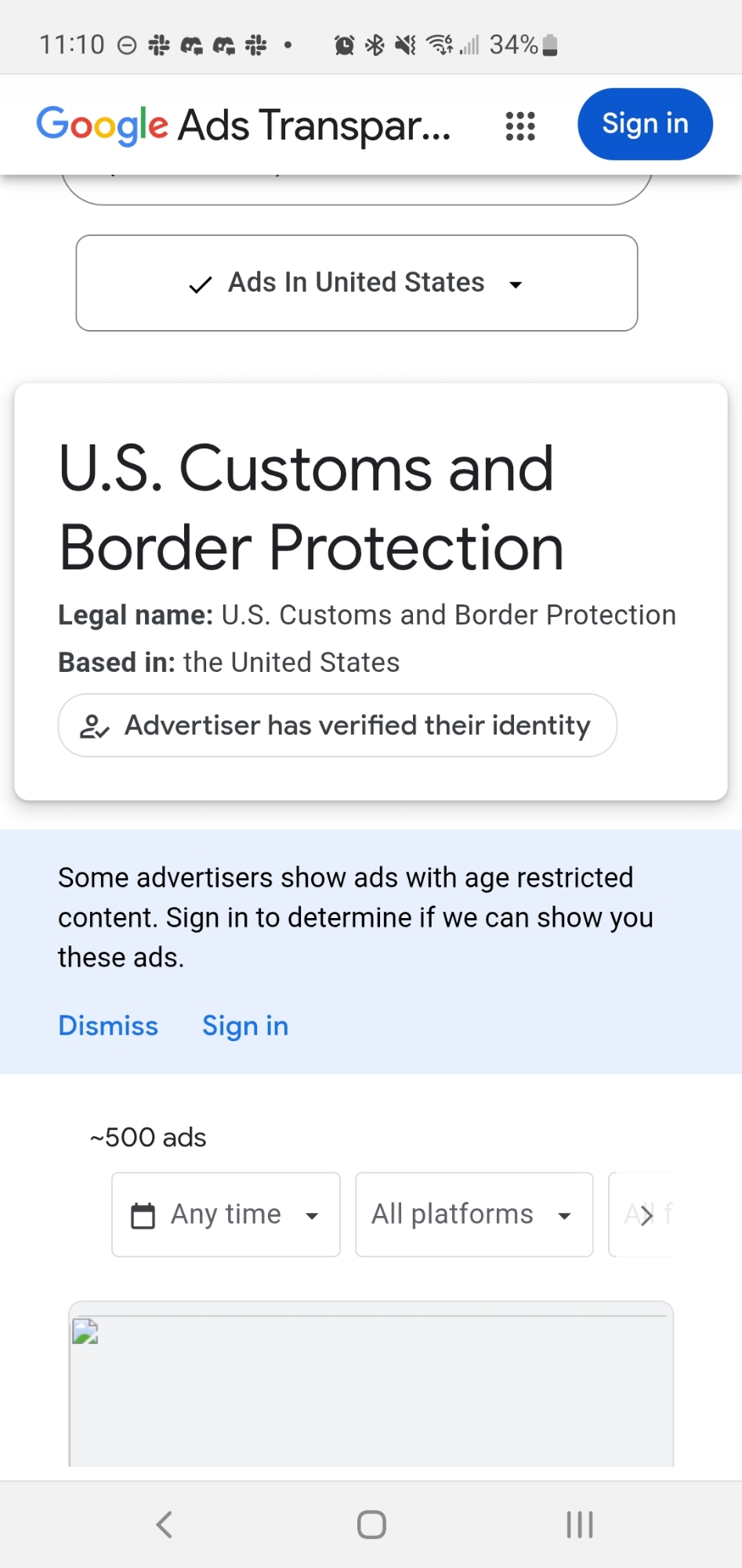Open Android recent apps icon
The image size is (742, 1568).
[x=579, y=1525]
